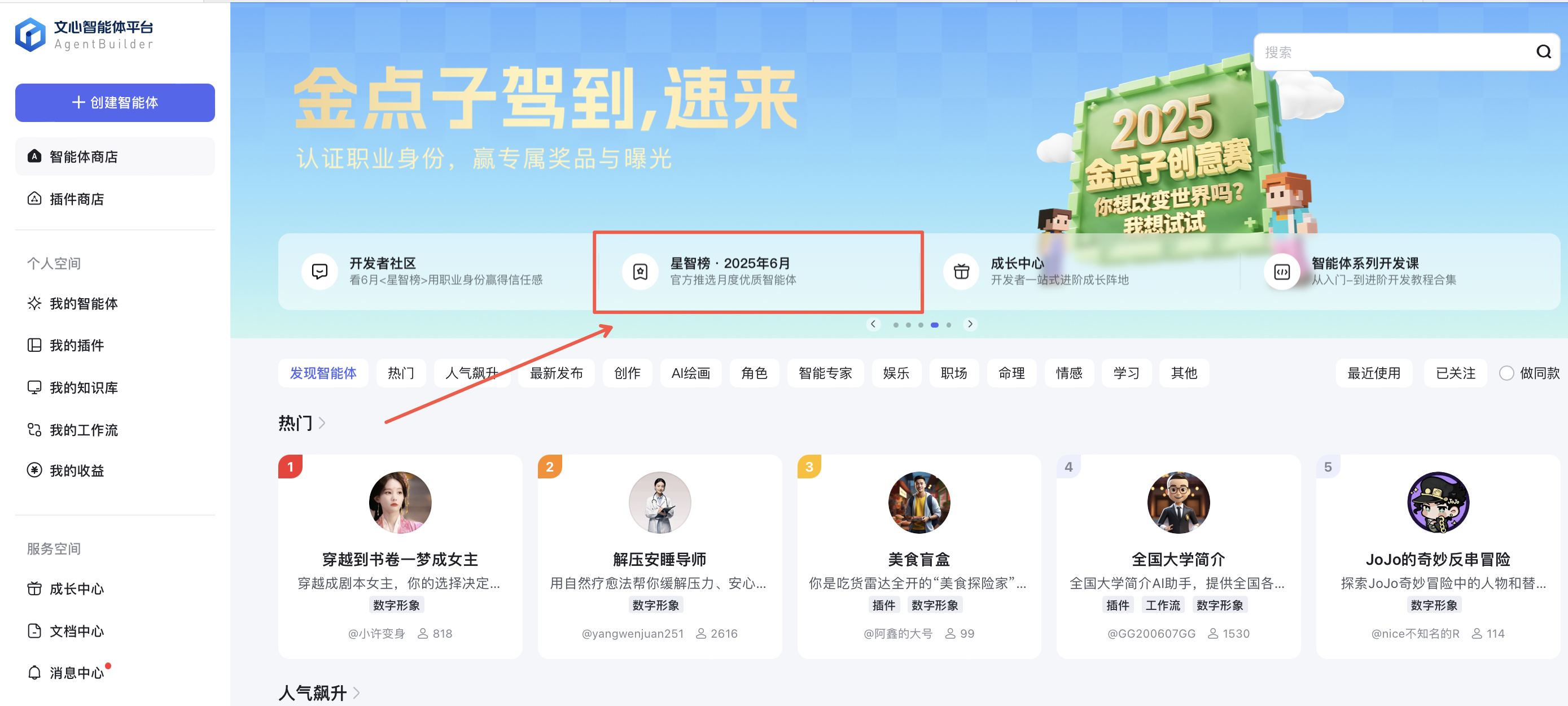Open the 成长中心 gift icon in banner

[961, 271]
